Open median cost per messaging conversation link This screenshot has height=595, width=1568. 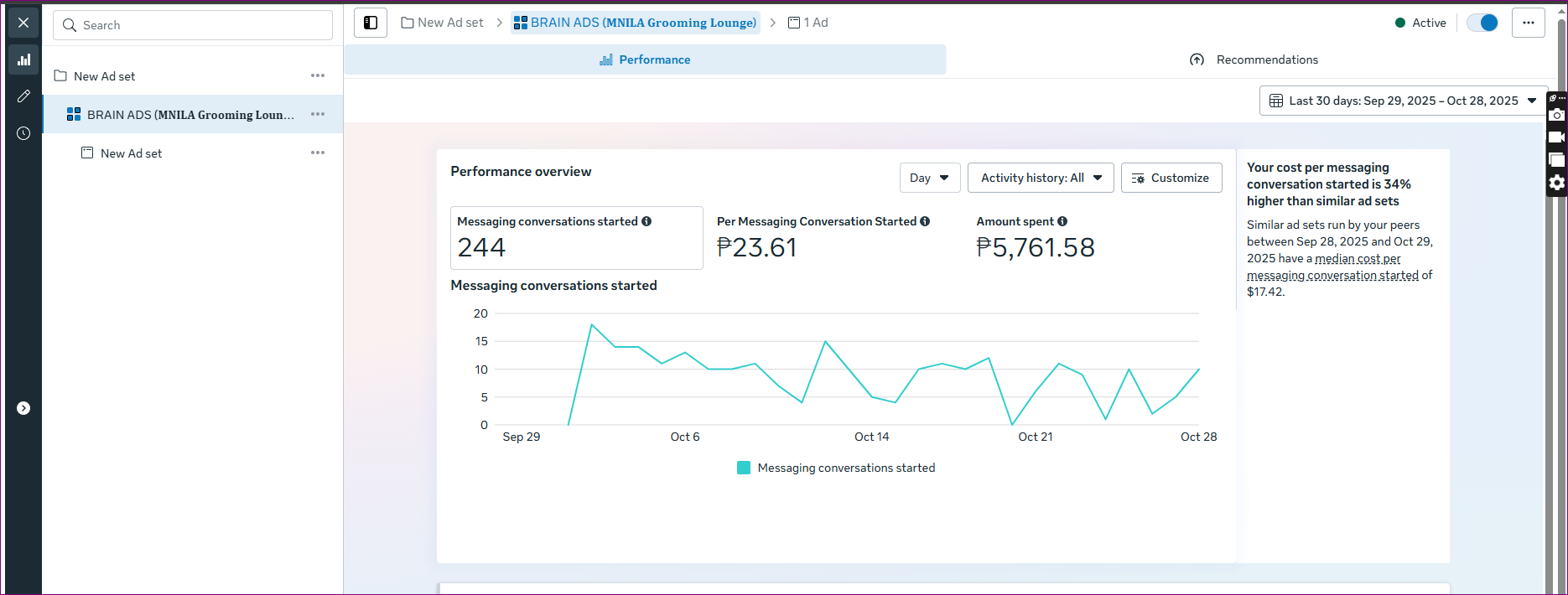coord(1358,259)
